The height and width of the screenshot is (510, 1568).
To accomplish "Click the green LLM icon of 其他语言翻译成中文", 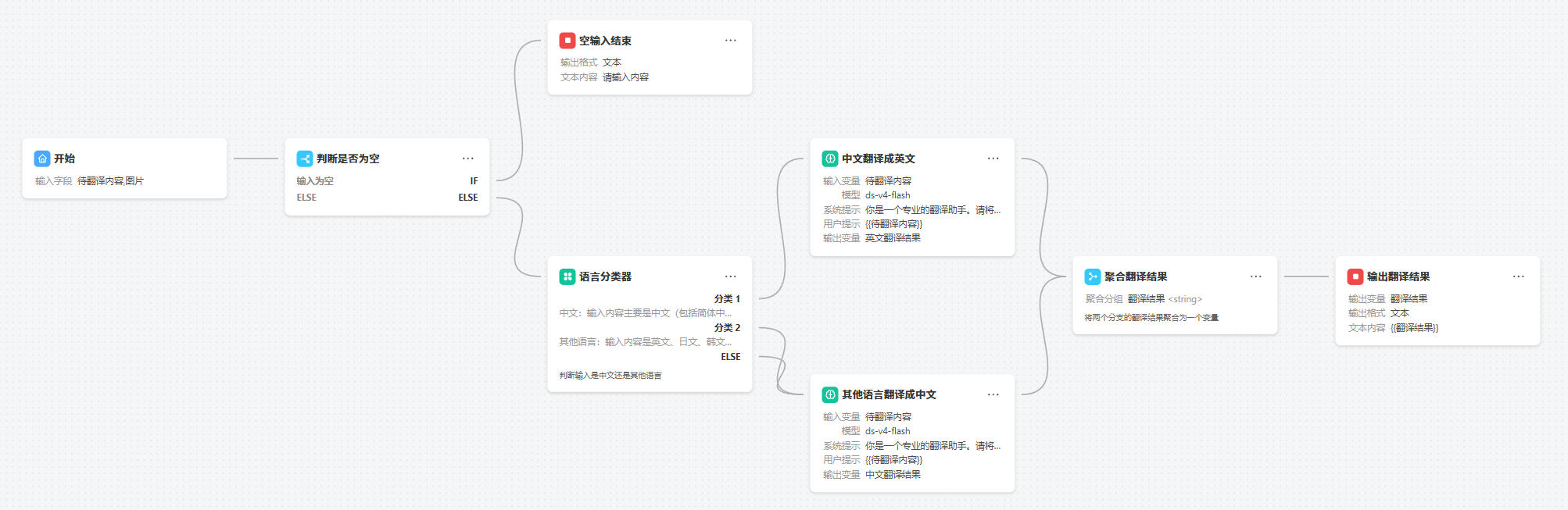I will pyautogui.click(x=830, y=394).
